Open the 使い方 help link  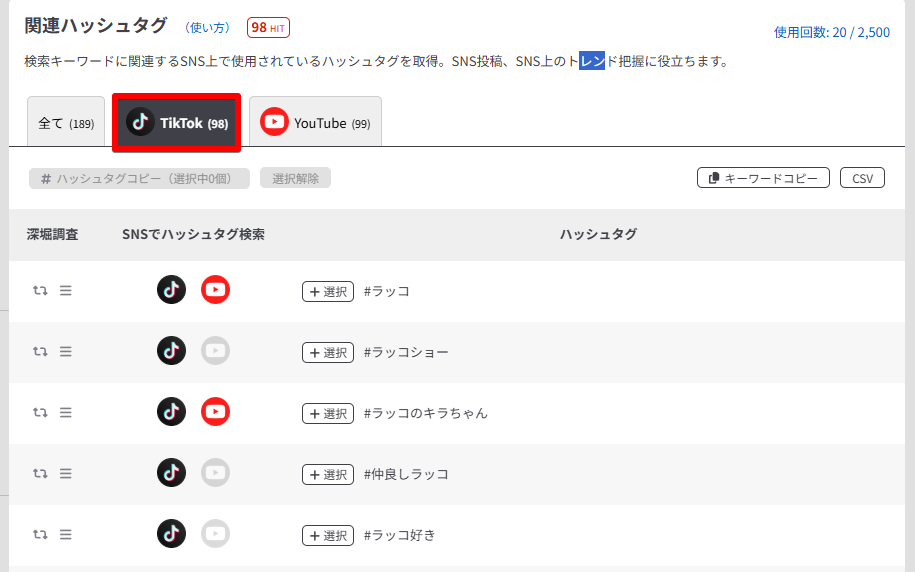[207, 27]
